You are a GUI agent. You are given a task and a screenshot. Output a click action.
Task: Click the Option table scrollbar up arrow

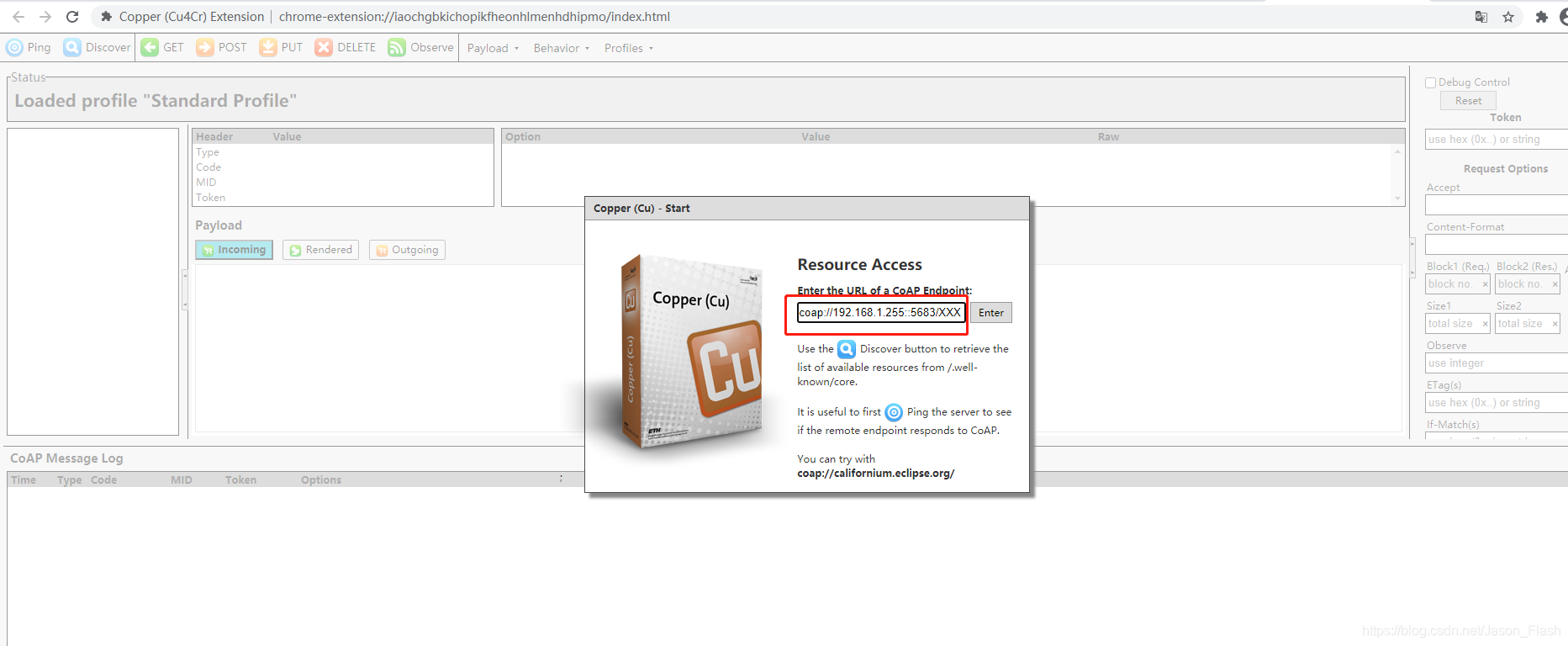(1398, 151)
